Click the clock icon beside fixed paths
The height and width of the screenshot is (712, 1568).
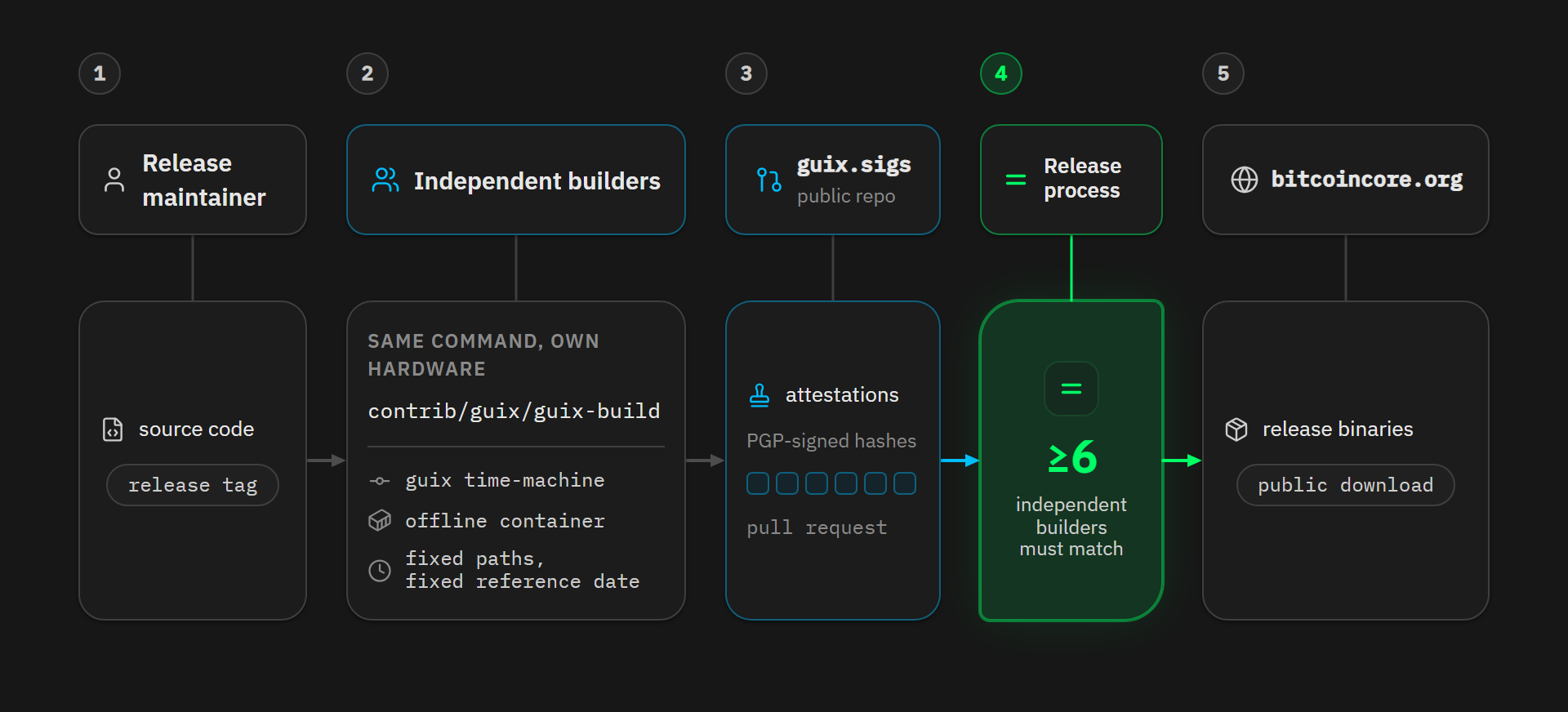click(380, 570)
